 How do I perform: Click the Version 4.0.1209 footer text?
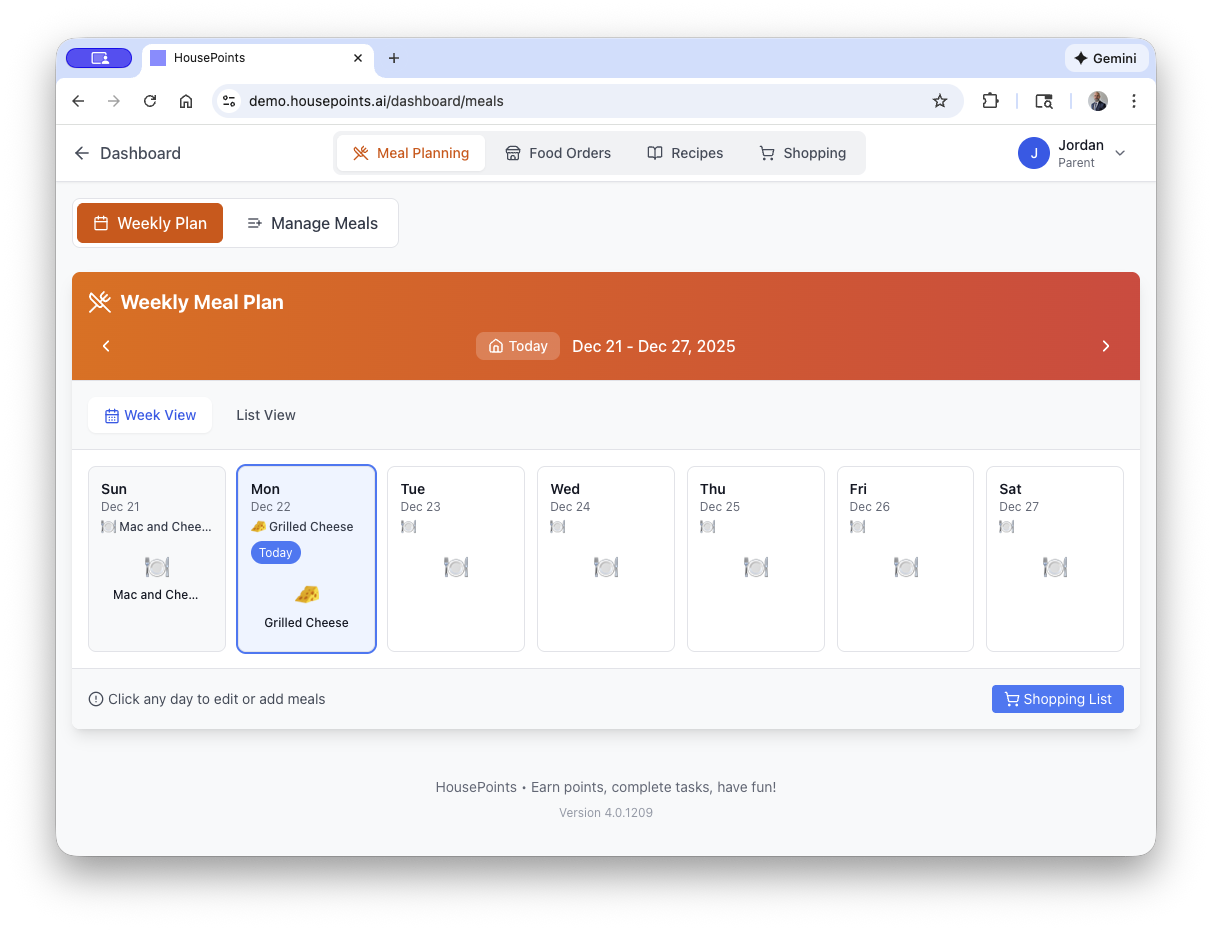(x=606, y=813)
